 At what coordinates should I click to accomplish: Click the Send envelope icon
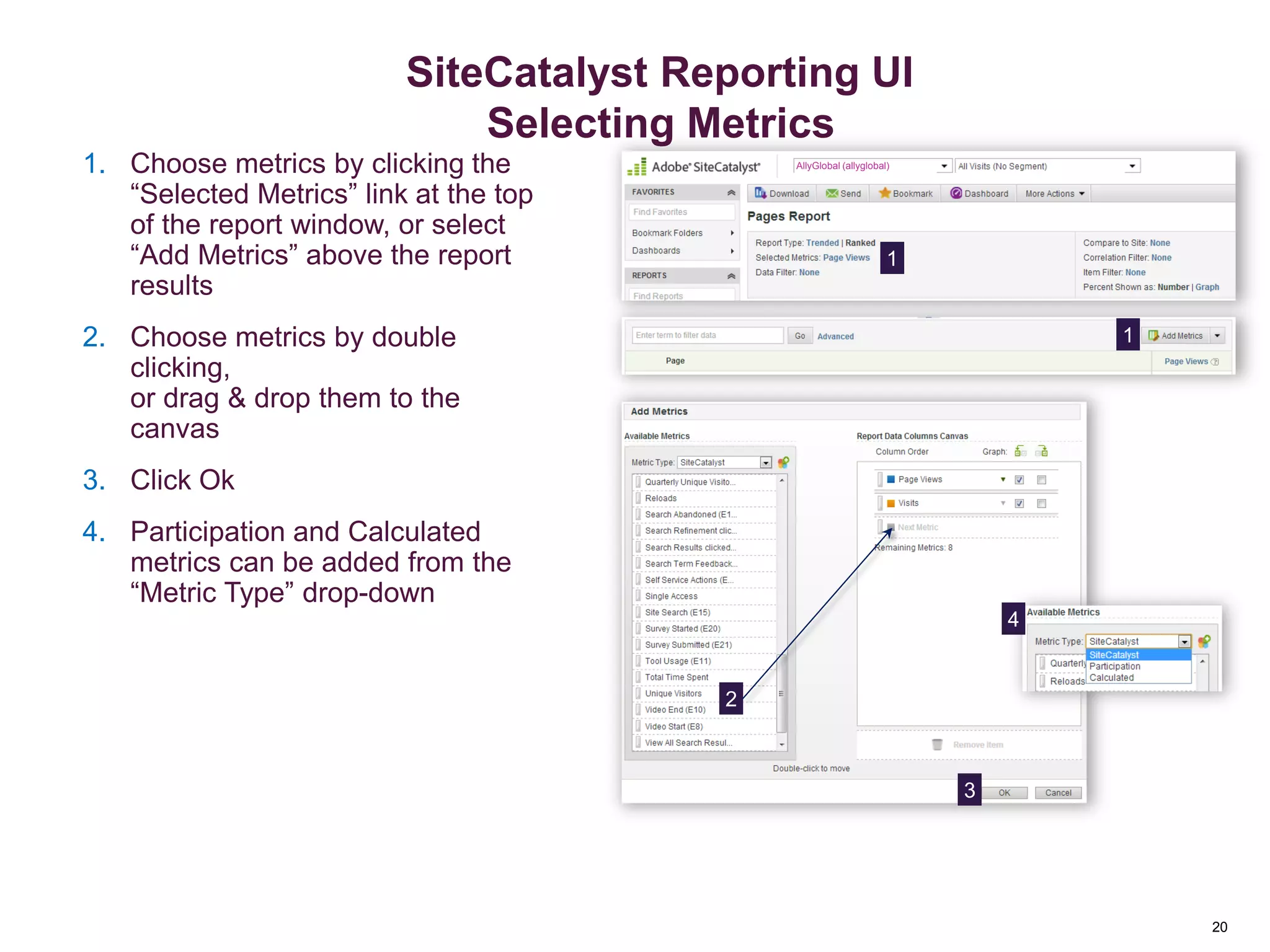[x=832, y=193]
